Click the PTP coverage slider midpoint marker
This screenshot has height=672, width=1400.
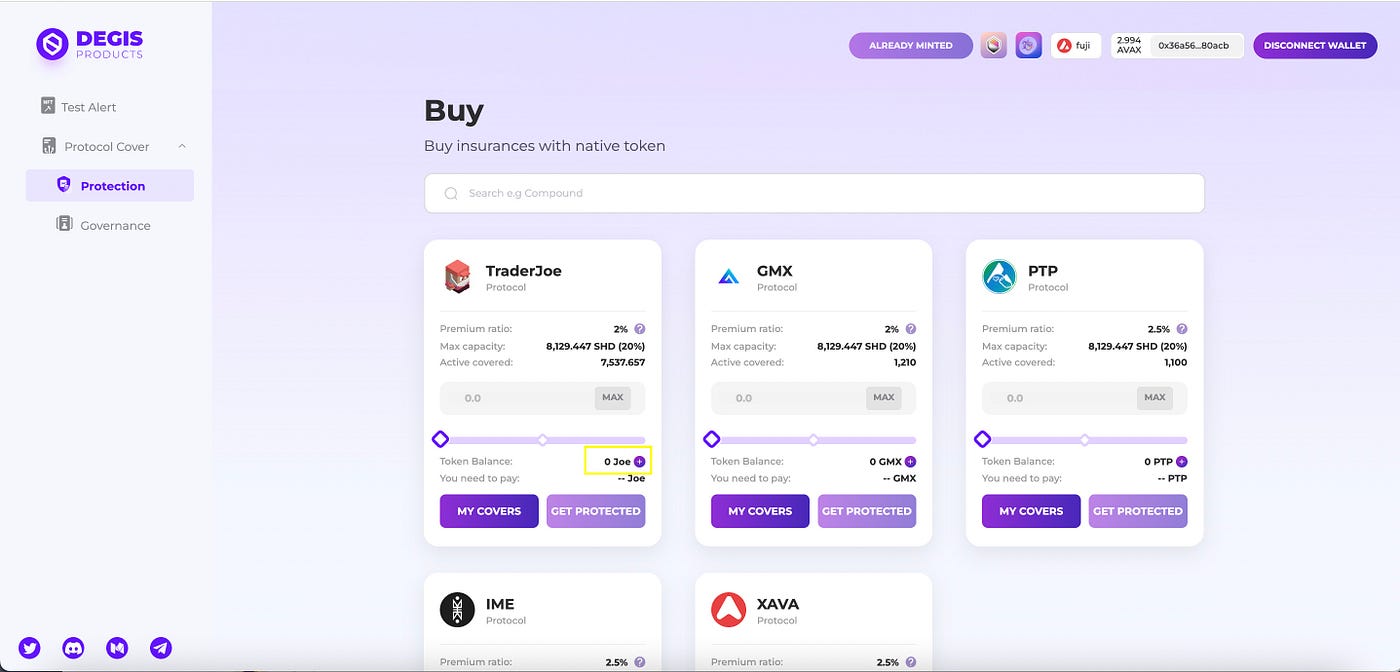(x=1085, y=440)
